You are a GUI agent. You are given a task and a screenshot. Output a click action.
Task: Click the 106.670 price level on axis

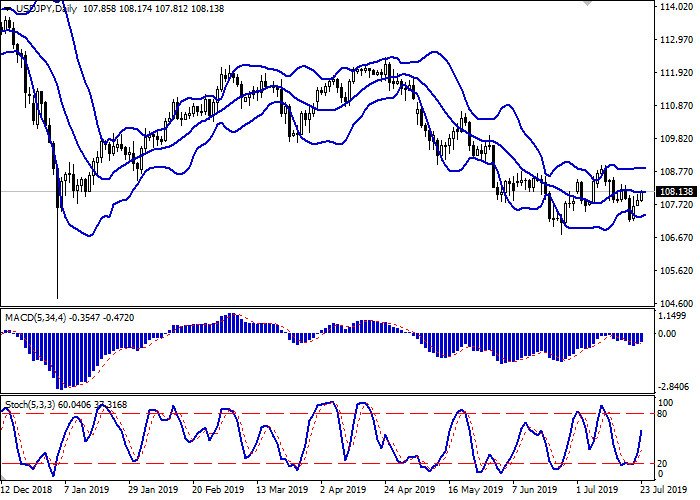pyautogui.click(x=678, y=238)
